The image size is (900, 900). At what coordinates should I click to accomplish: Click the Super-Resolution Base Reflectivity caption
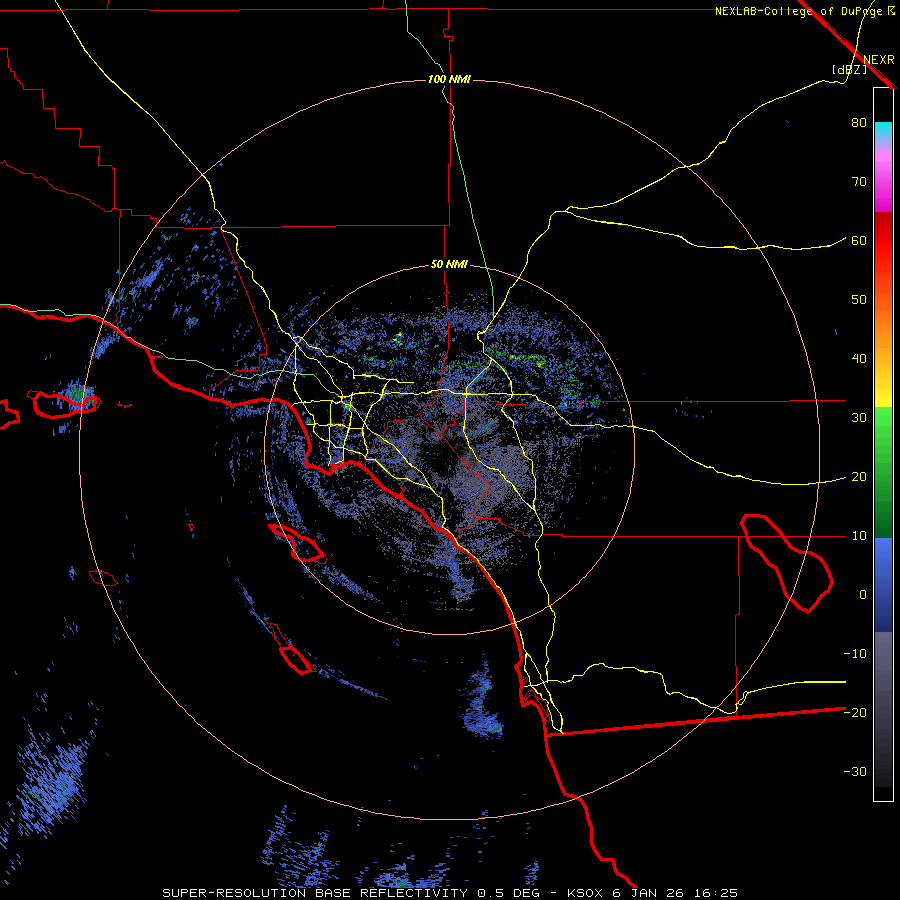pyautogui.click(x=450, y=893)
